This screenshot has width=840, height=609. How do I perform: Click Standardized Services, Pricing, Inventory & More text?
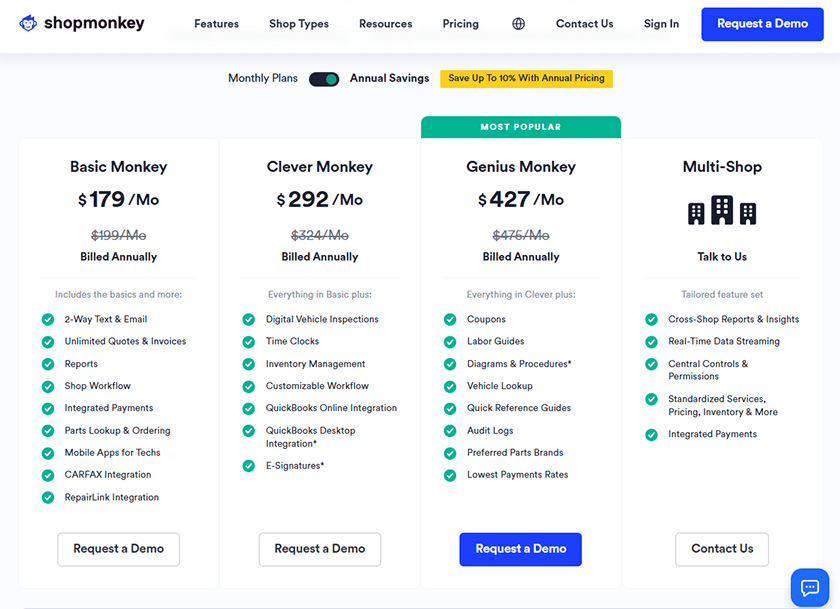[723, 405]
